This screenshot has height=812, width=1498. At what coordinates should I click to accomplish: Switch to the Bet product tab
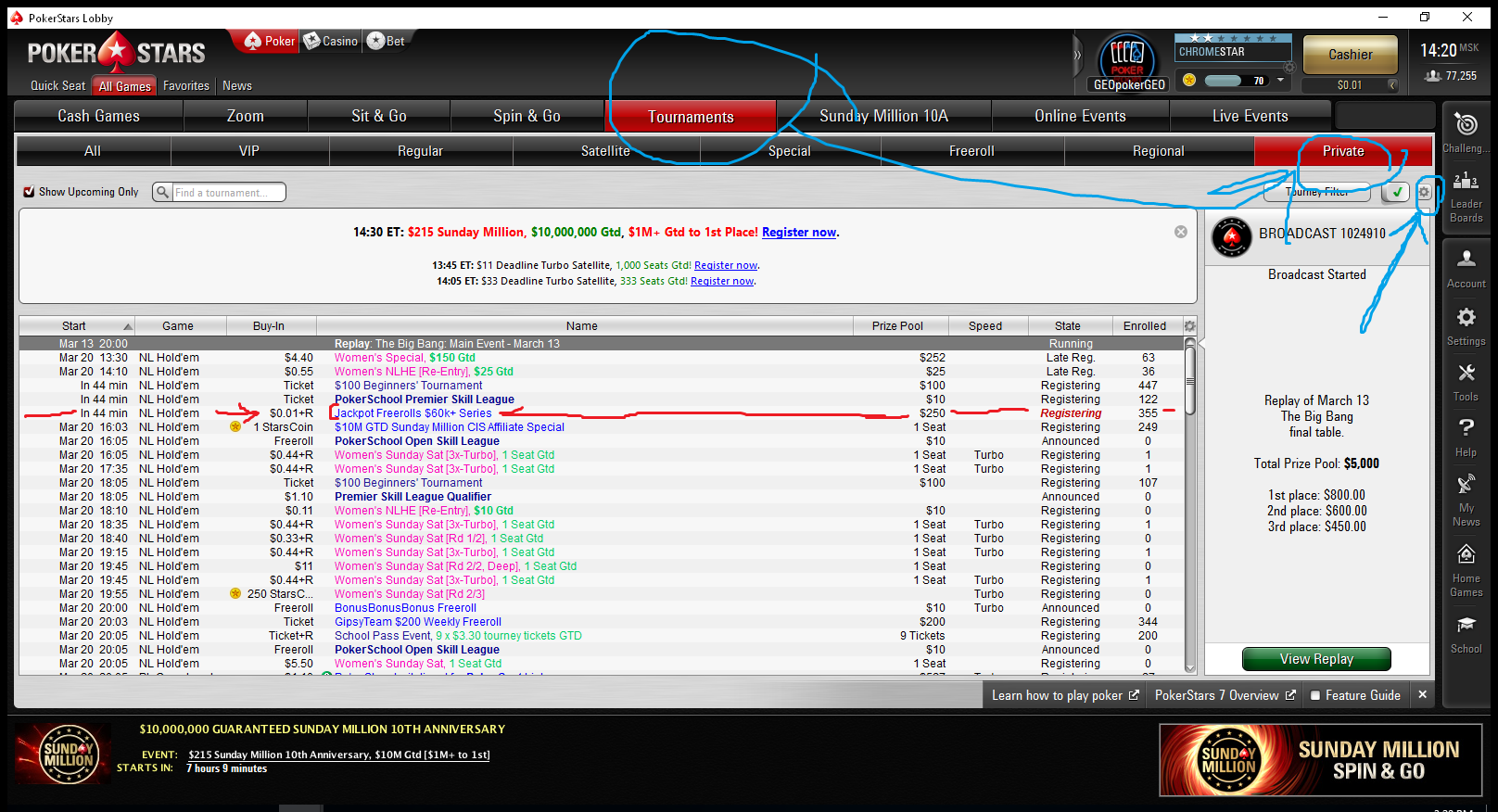pyautogui.click(x=386, y=41)
